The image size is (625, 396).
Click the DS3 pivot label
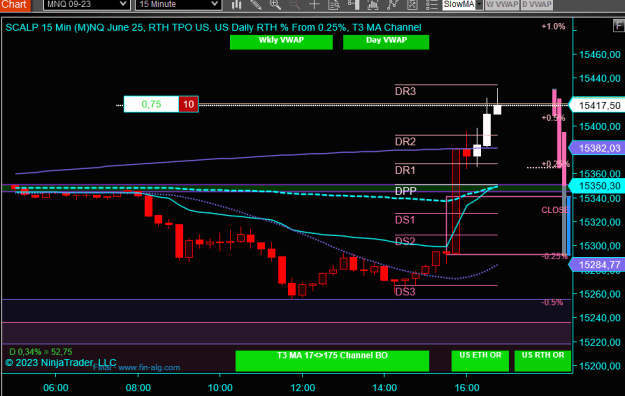click(x=405, y=292)
